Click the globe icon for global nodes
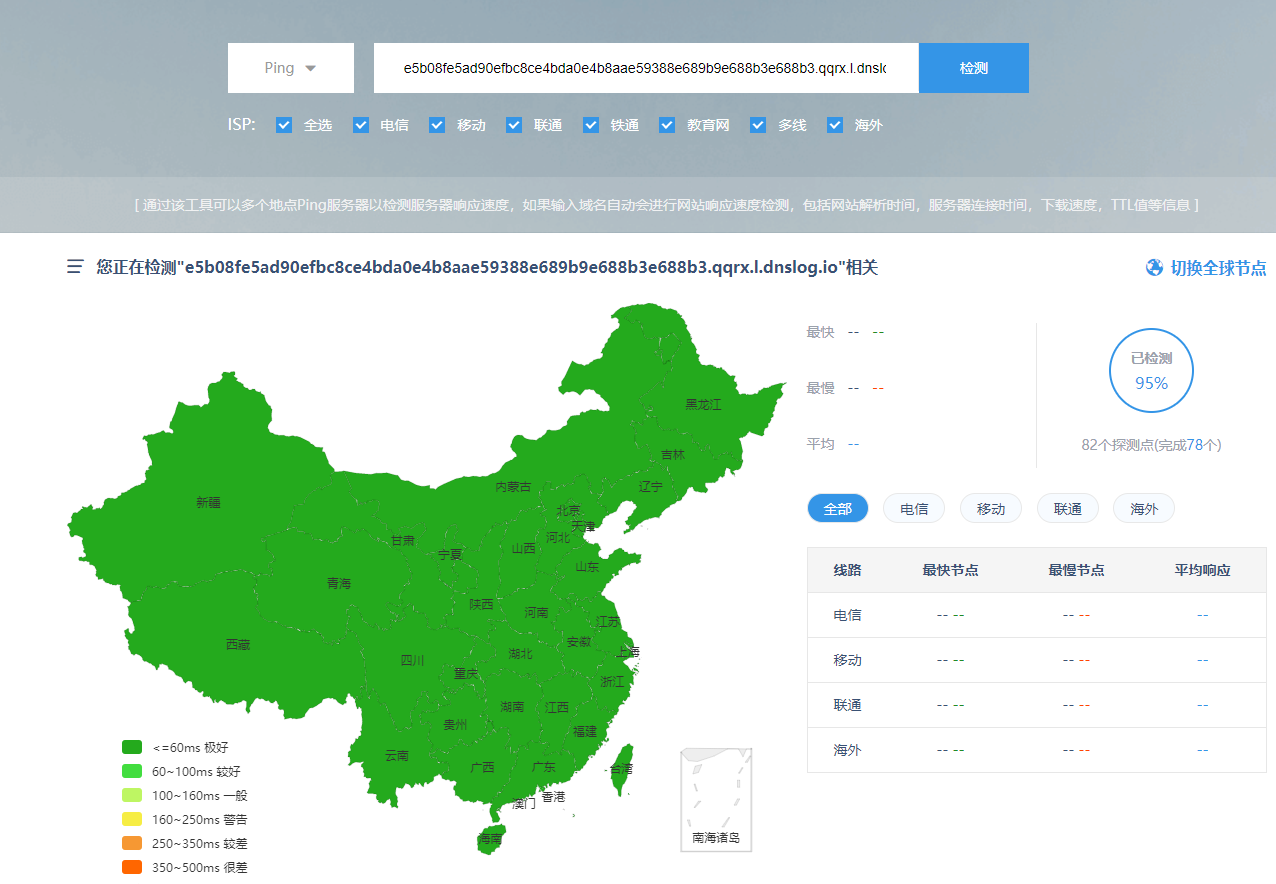The height and width of the screenshot is (884, 1276). tap(1155, 268)
